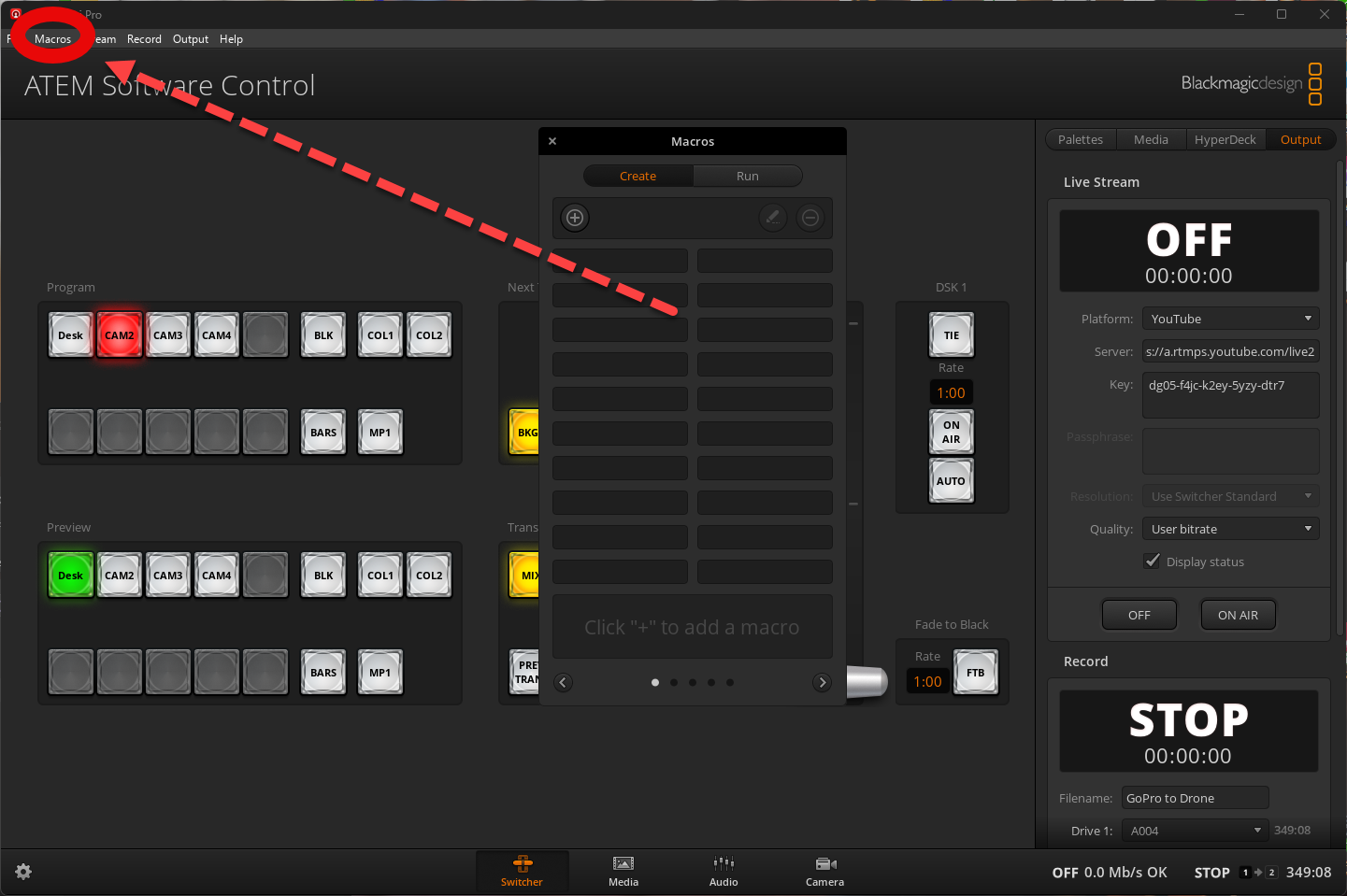Viewport: 1347px width, 896px height.
Task: Click Fade to Black rate 1:00
Action: coord(927,682)
